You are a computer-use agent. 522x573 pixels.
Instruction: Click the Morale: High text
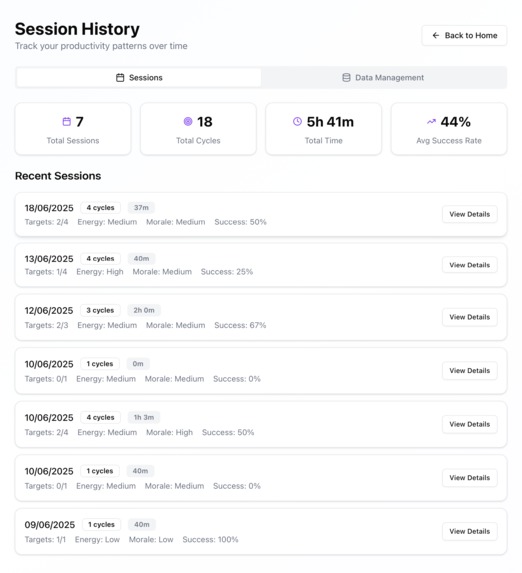click(169, 433)
